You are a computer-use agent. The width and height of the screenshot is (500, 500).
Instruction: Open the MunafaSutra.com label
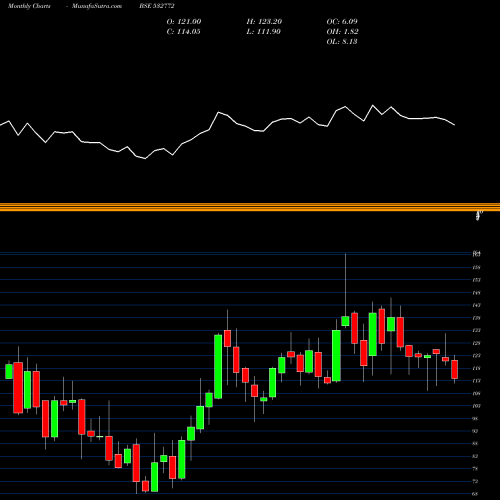[97, 6]
